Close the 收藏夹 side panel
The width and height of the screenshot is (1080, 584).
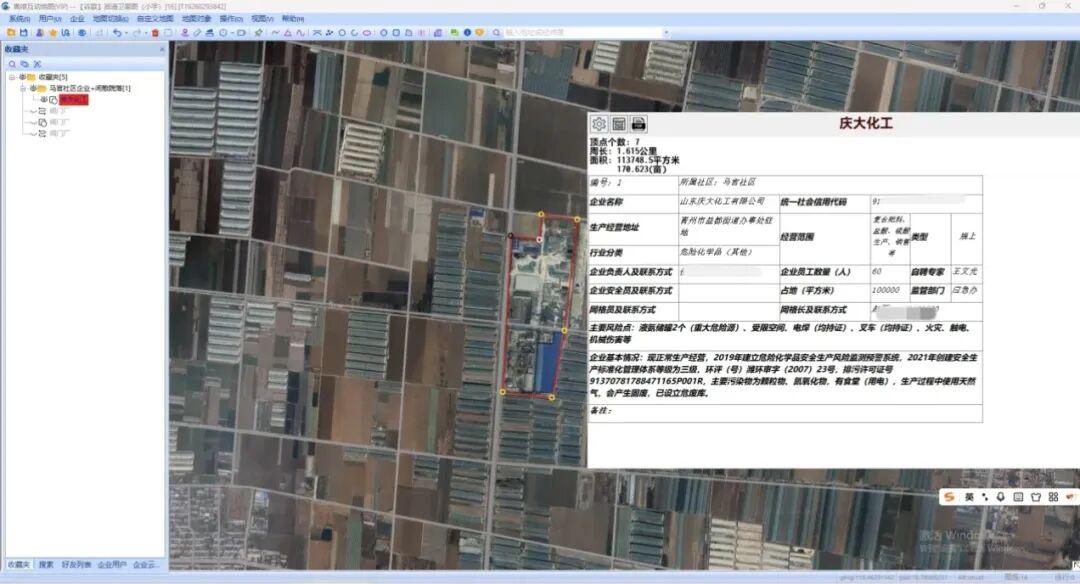coord(162,49)
